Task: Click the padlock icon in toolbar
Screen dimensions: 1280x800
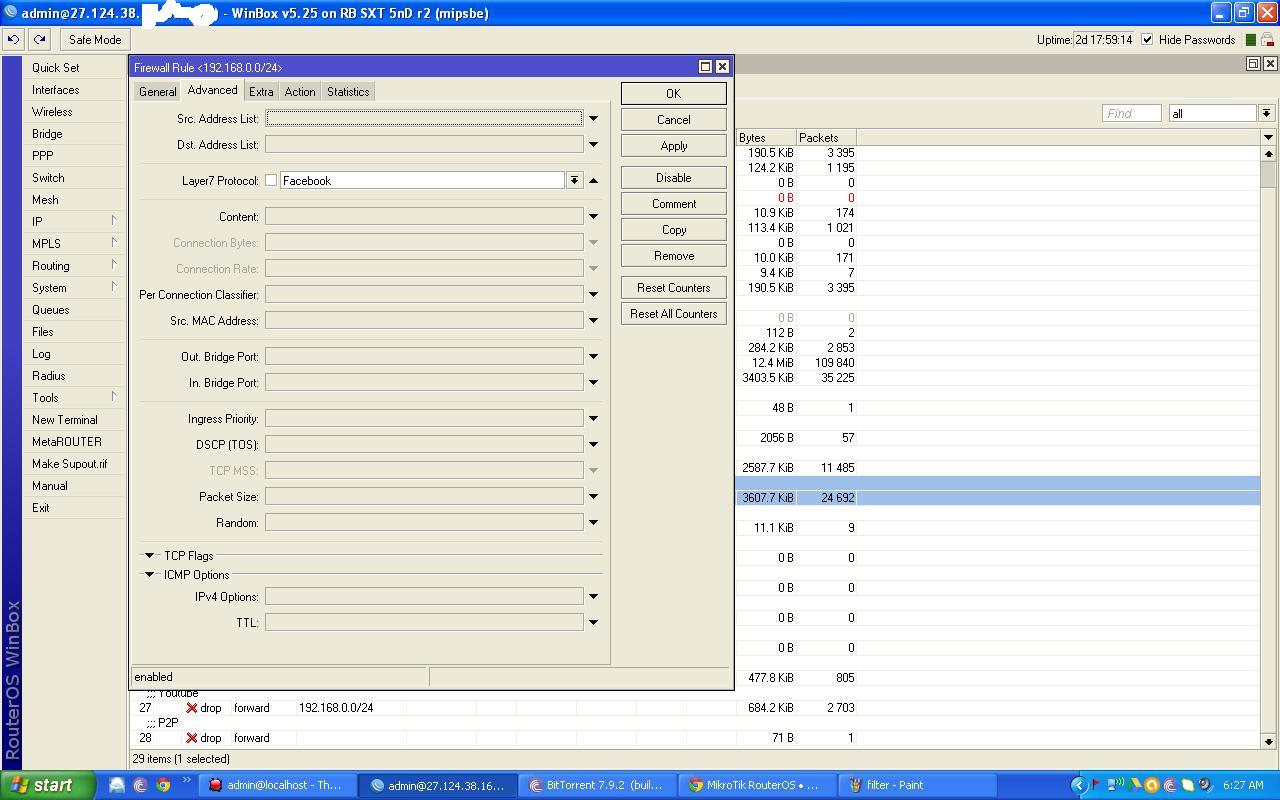Action: (x=1267, y=40)
